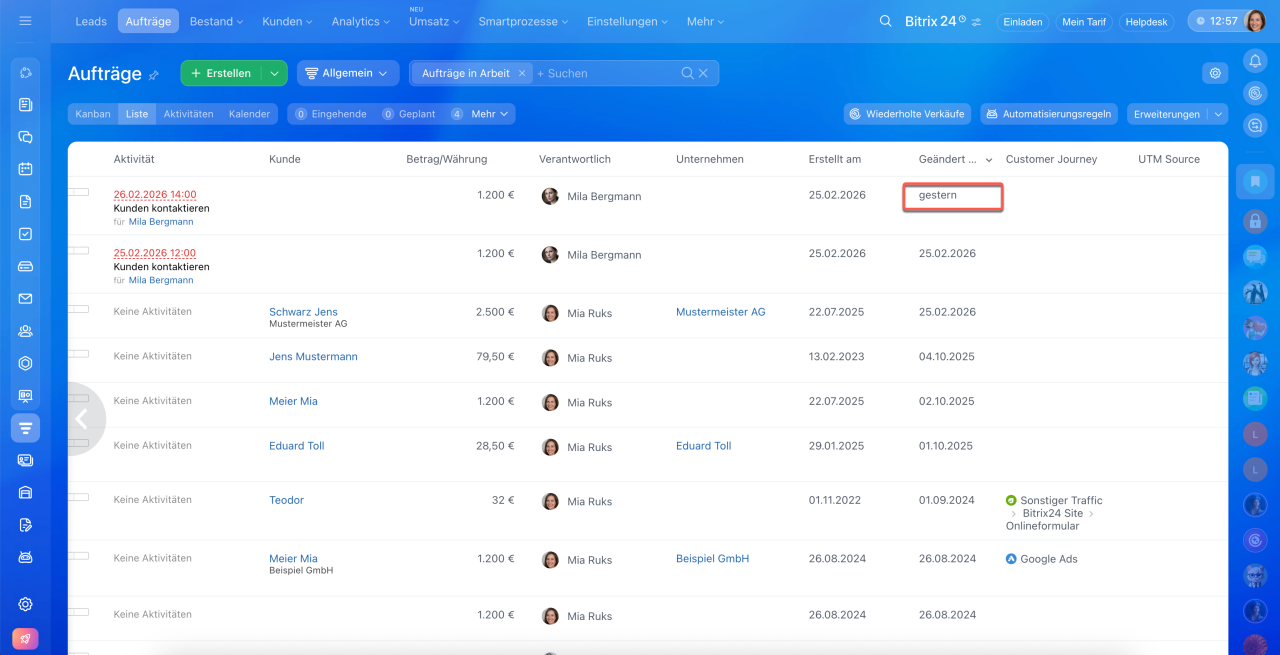The width and height of the screenshot is (1280, 655).
Task: Open the Kunden menu in top navigation
Action: (286, 21)
